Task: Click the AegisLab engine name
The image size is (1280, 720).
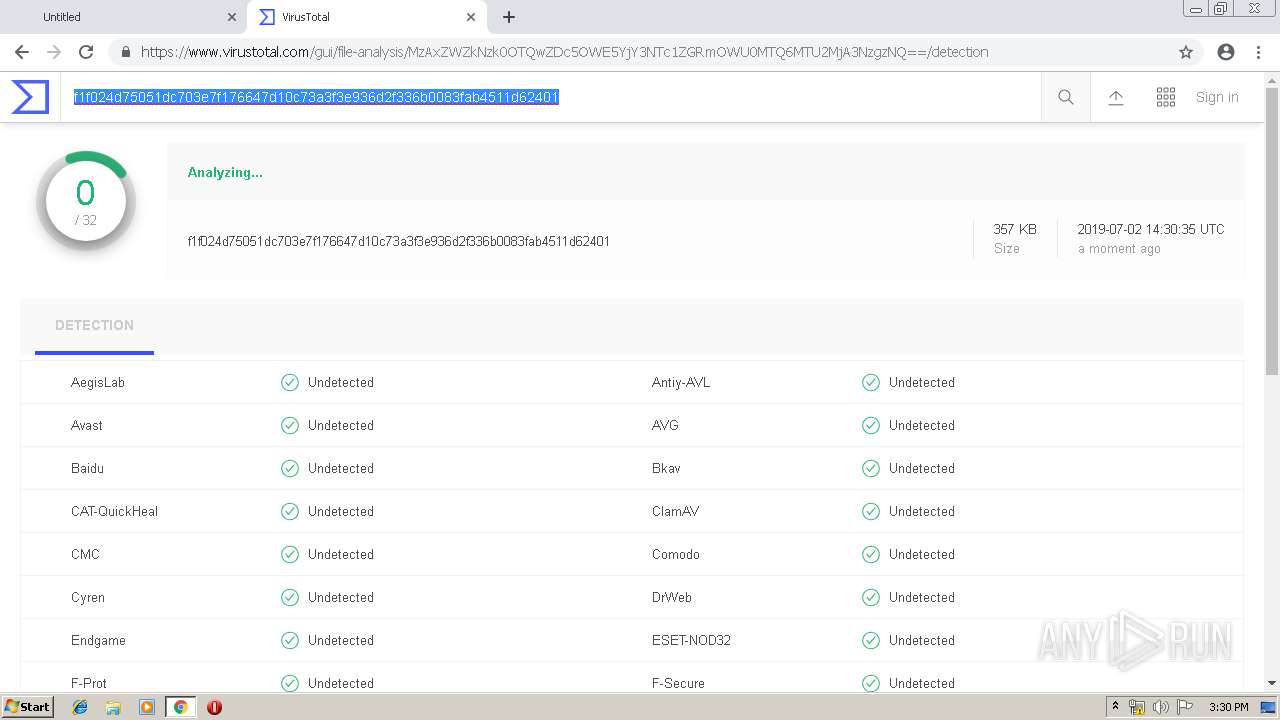Action: coord(98,382)
